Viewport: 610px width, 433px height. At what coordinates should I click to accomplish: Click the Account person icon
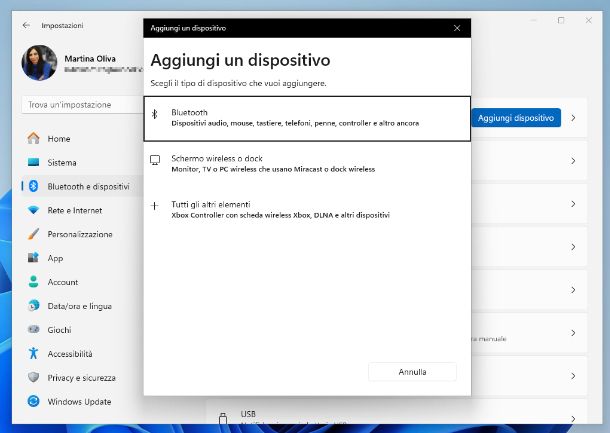[33, 282]
